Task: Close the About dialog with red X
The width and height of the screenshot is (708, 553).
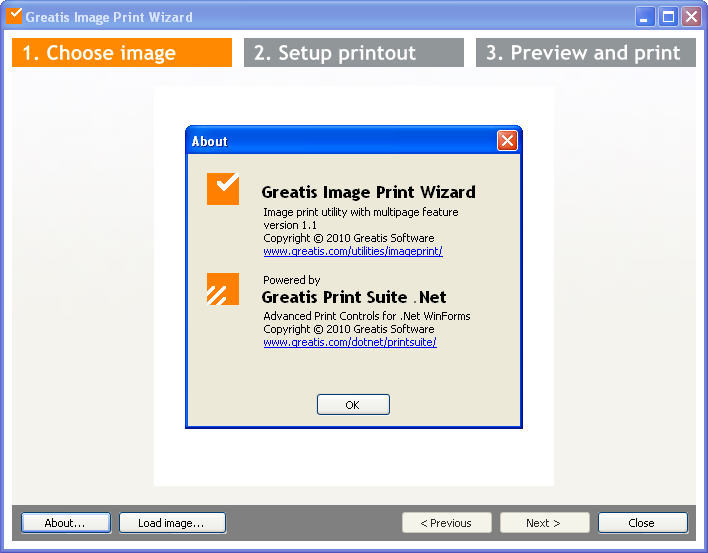Action: [x=507, y=141]
